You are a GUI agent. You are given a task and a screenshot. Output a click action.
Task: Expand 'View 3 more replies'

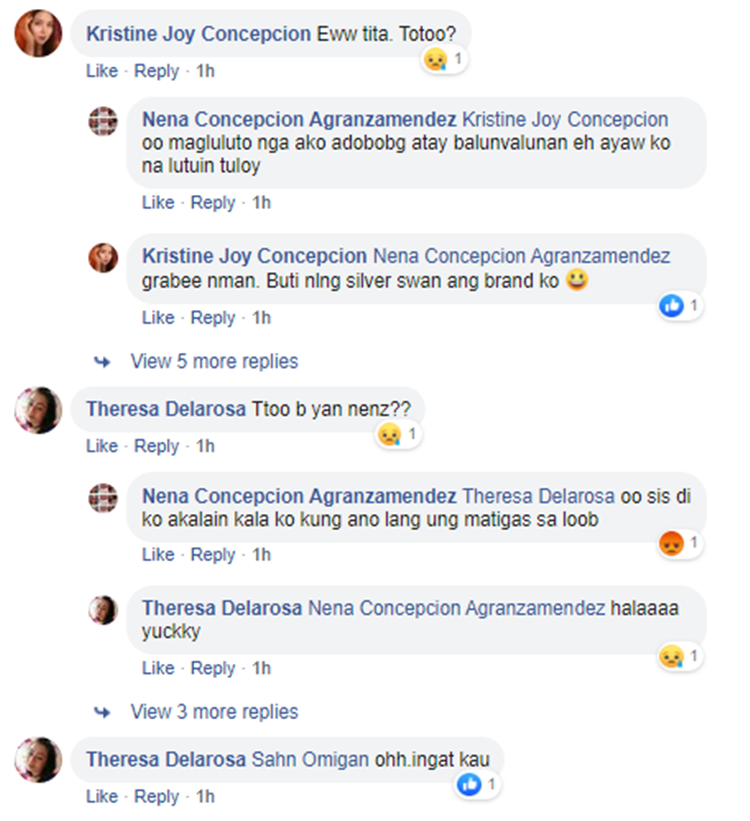[214, 712]
